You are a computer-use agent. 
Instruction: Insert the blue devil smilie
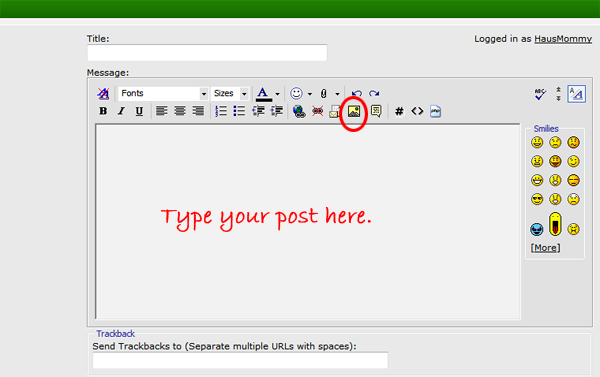pyautogui.click(x=537, y=229)
